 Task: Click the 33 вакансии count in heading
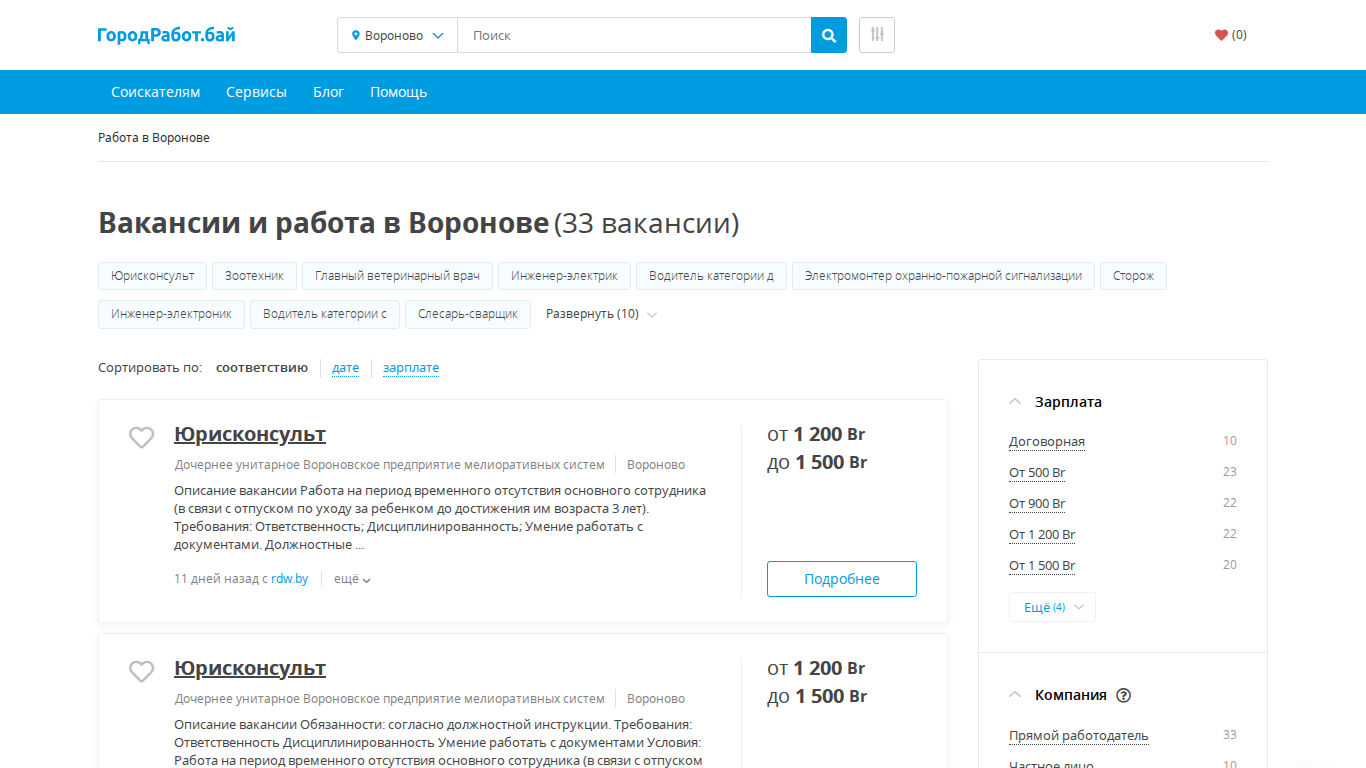647,223
